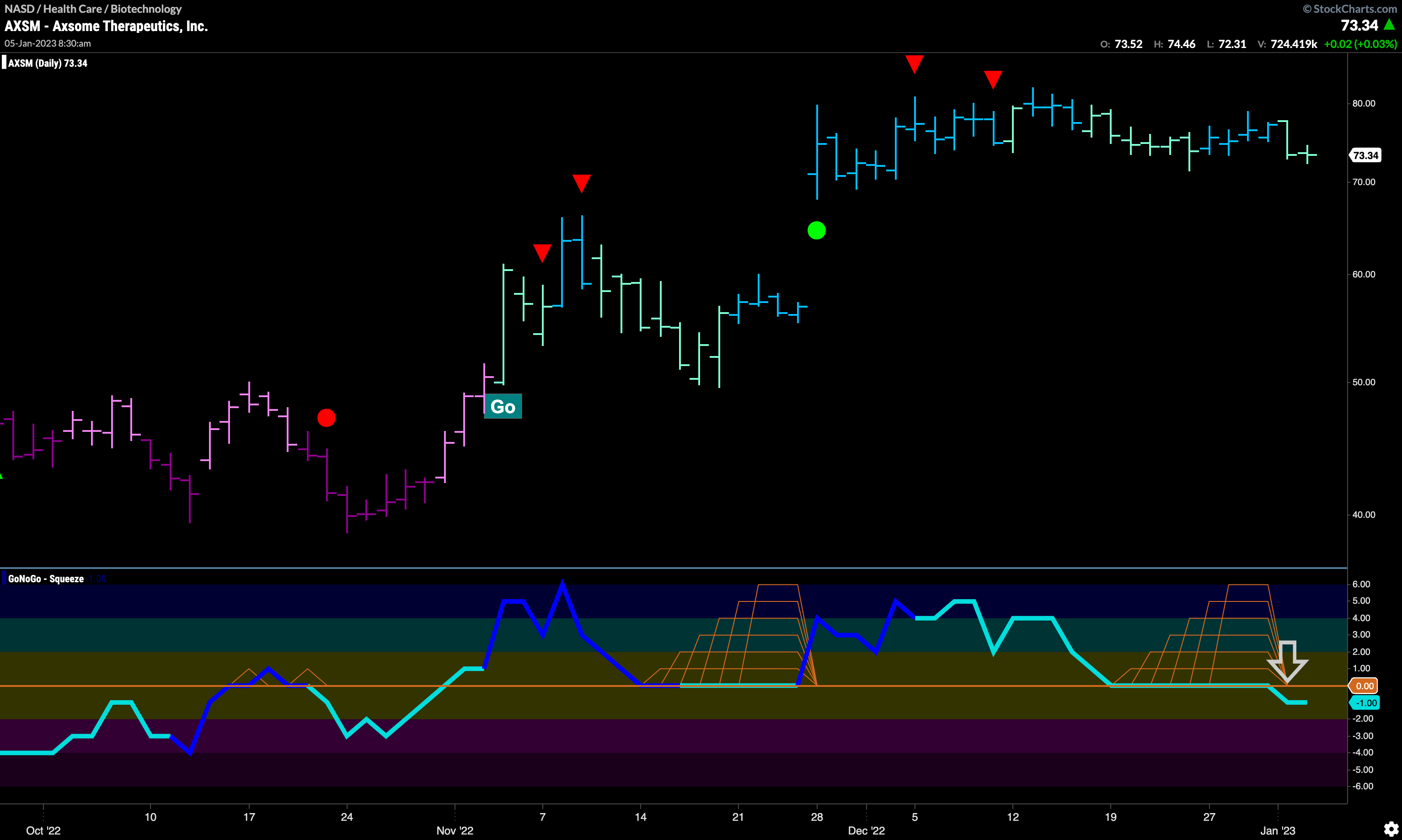Click the cyan -1.00 oscillator value tag
Viewport: 1402px width, 840px height.
tap(1365, 703)
